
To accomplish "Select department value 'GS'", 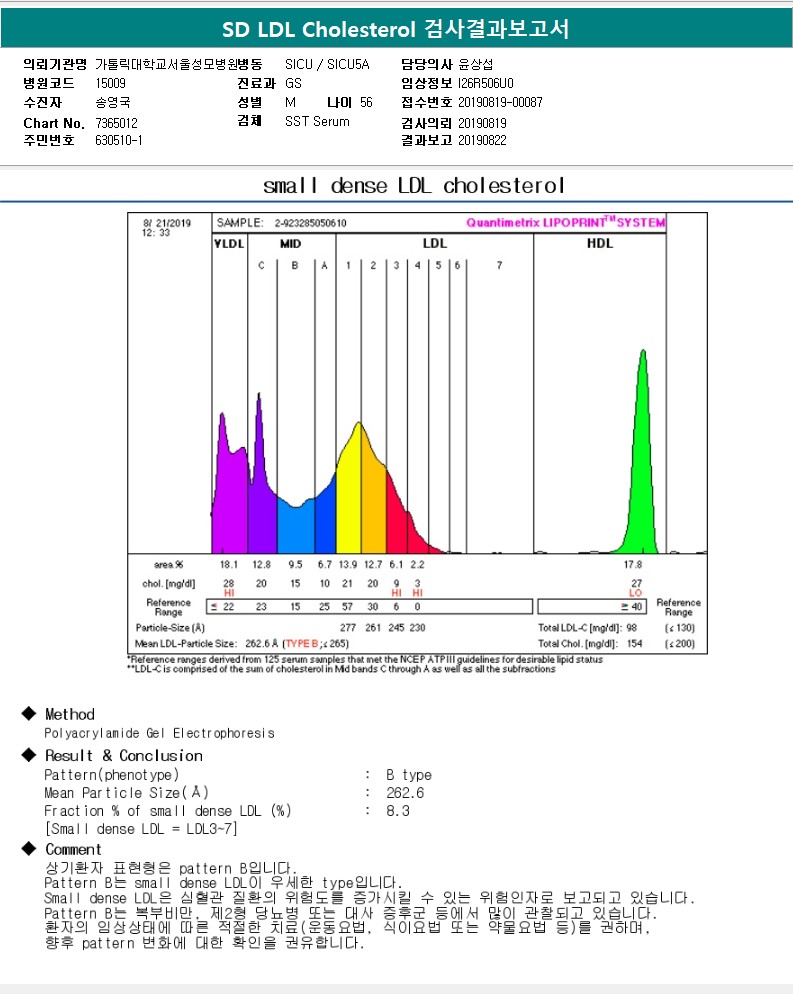I will click(x=293, y=83).
